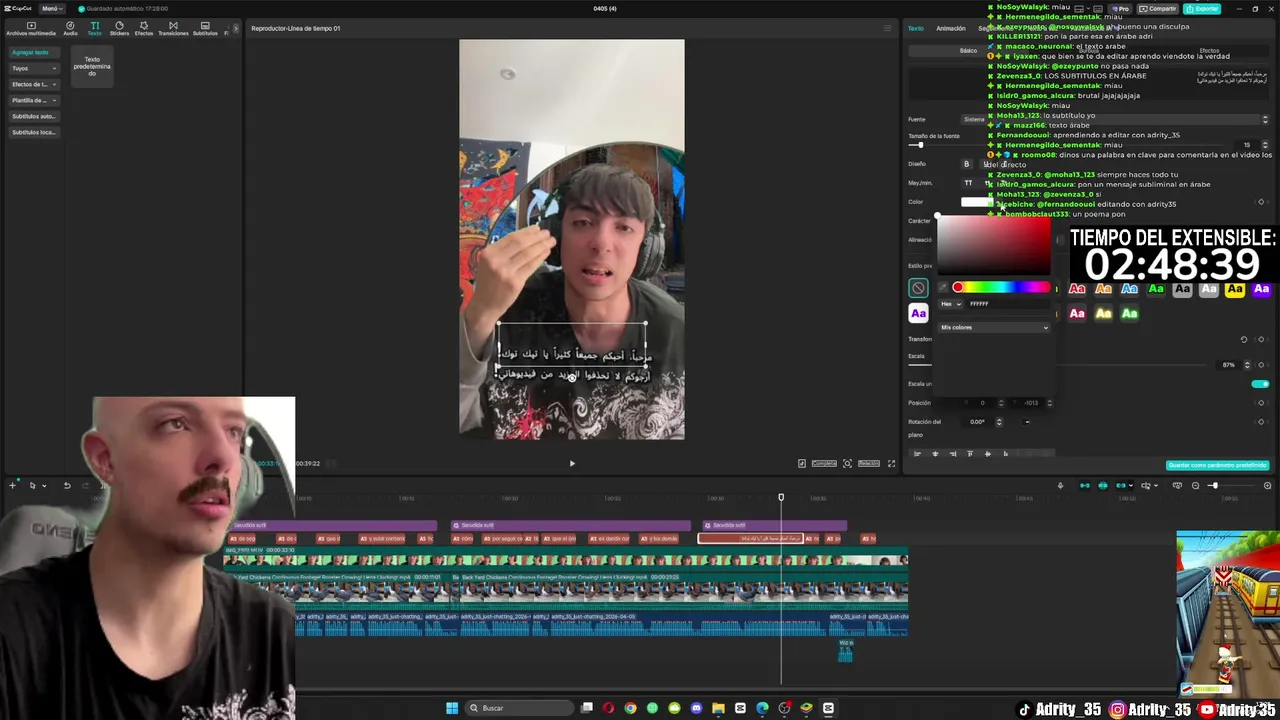The width and height of the screenshot is (1280, 720).
Task: Open the Hex color format dropdown
Action: click(x=950, y=304)
